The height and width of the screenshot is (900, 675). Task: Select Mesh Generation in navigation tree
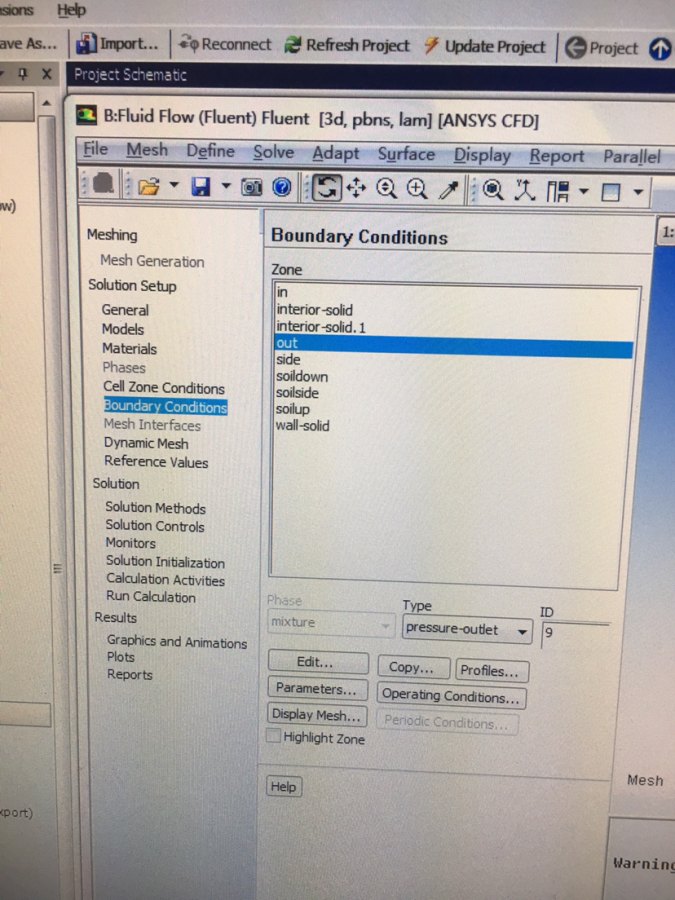[x=152, y=261]
